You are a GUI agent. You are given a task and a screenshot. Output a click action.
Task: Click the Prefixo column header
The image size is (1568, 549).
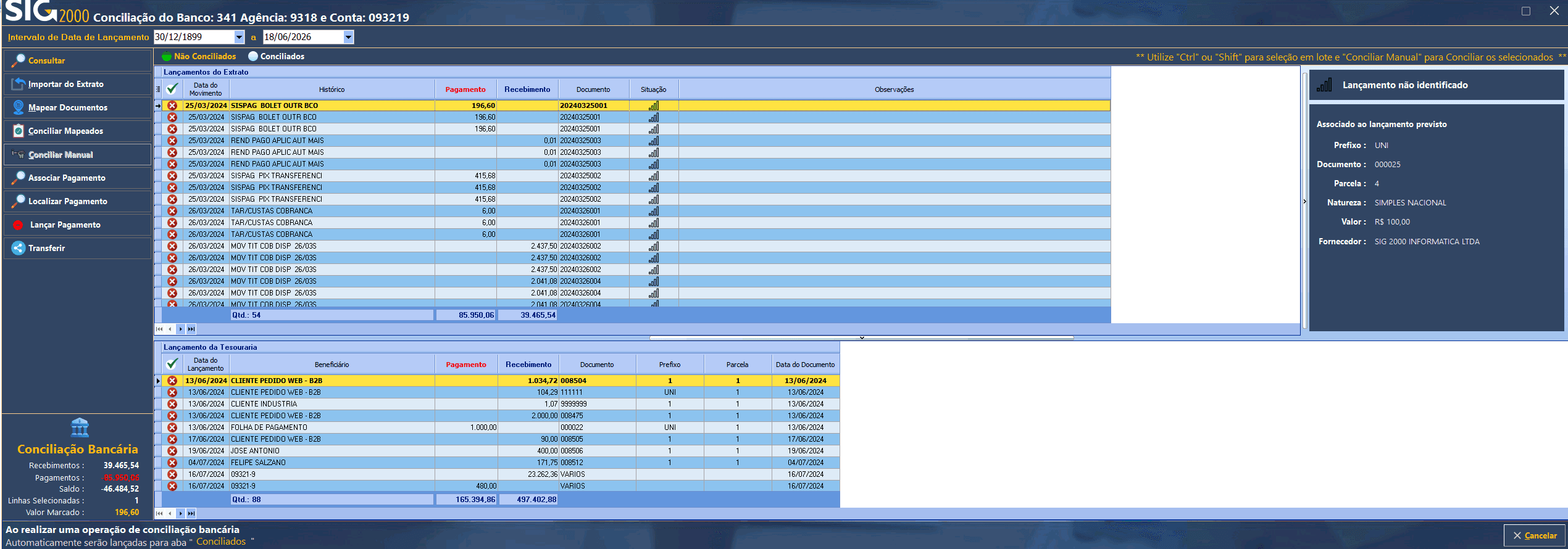click(670, 364)
